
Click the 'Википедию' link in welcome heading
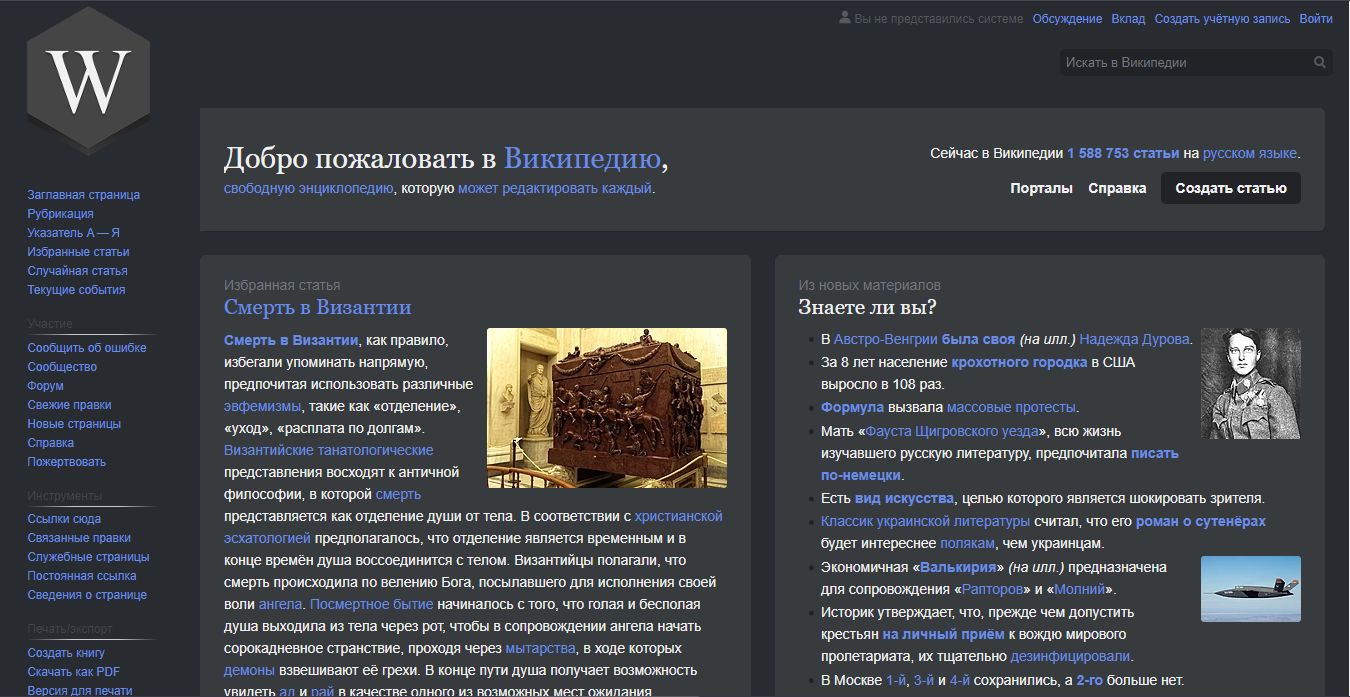582,158
